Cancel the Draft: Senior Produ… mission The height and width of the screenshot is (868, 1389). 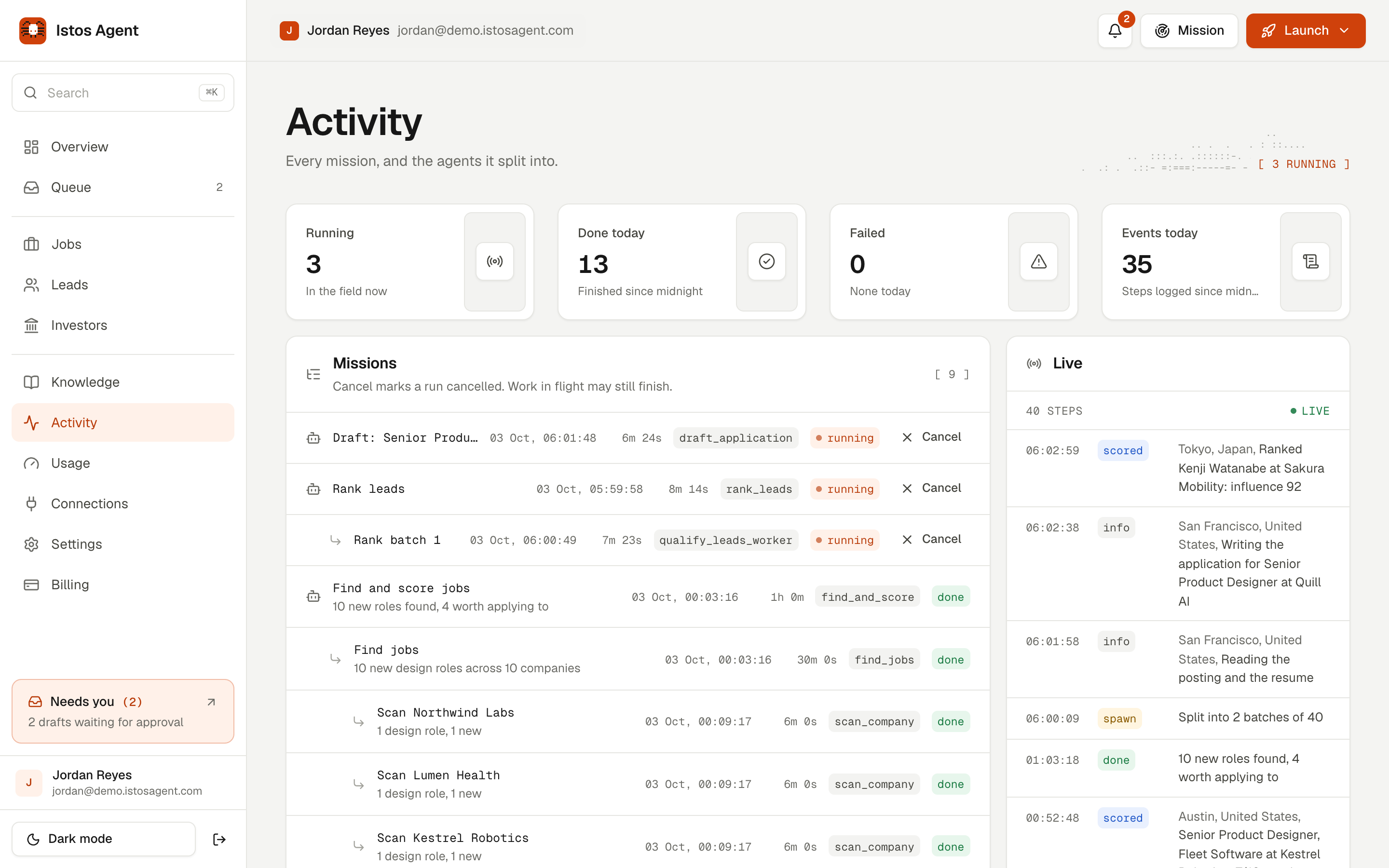[931, 437]
